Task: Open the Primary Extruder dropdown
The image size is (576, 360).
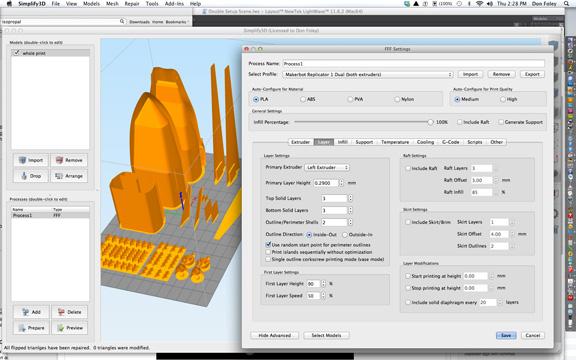Action: pos(327,168)
